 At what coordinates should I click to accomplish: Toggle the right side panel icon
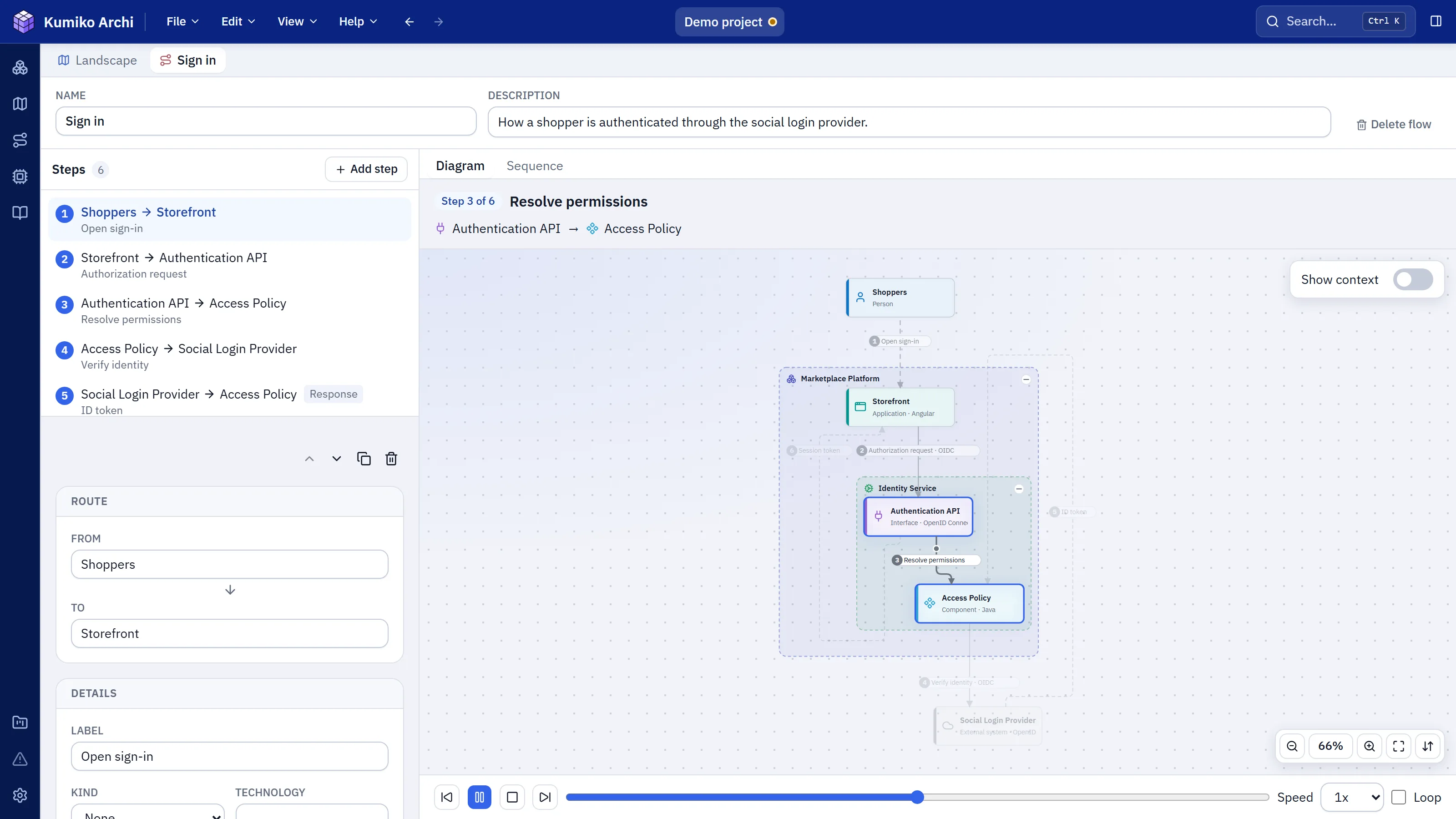(x=1436, y=21)
